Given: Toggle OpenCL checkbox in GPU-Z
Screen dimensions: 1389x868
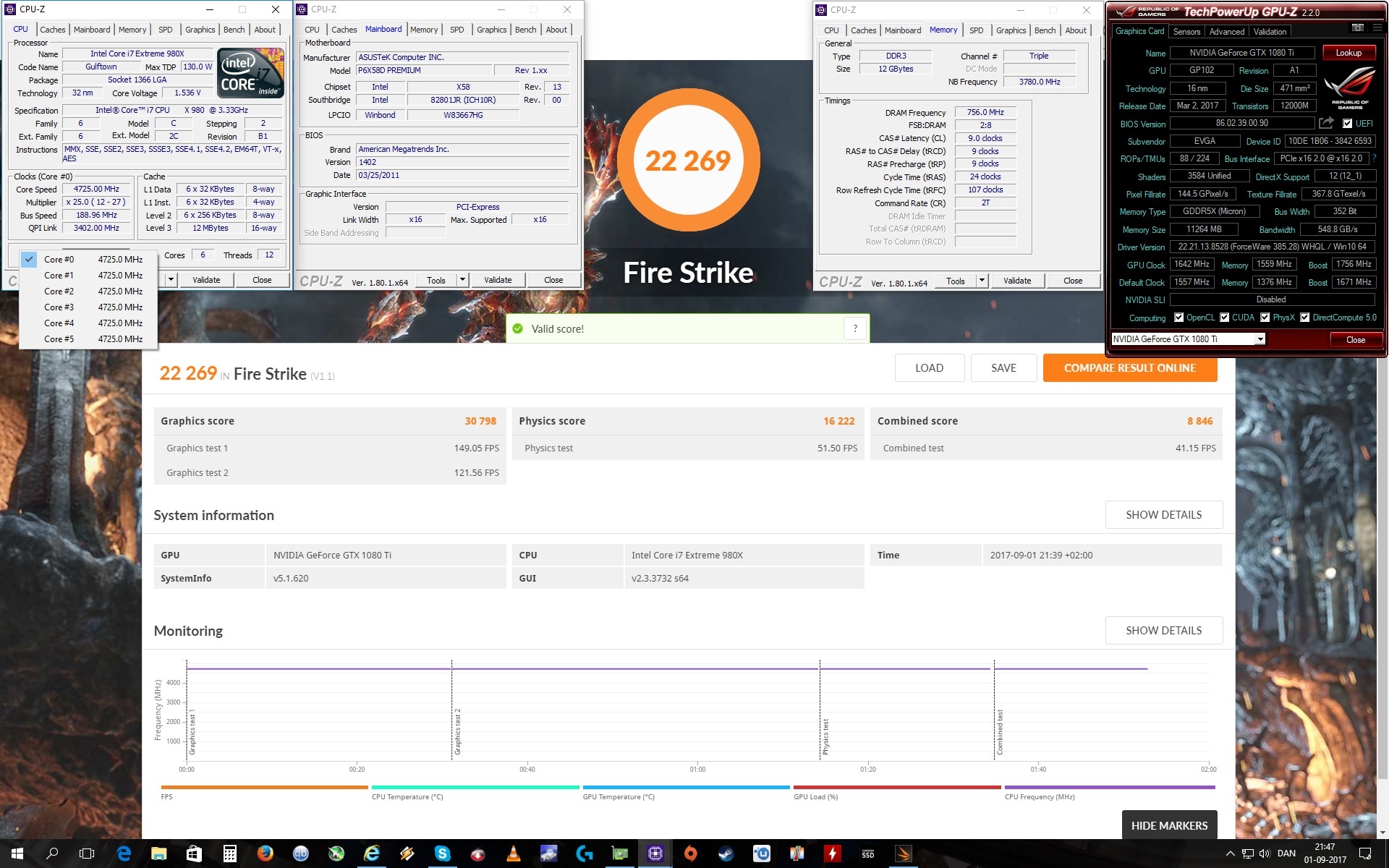Looking at the screenshot, I should (1178, 318).
